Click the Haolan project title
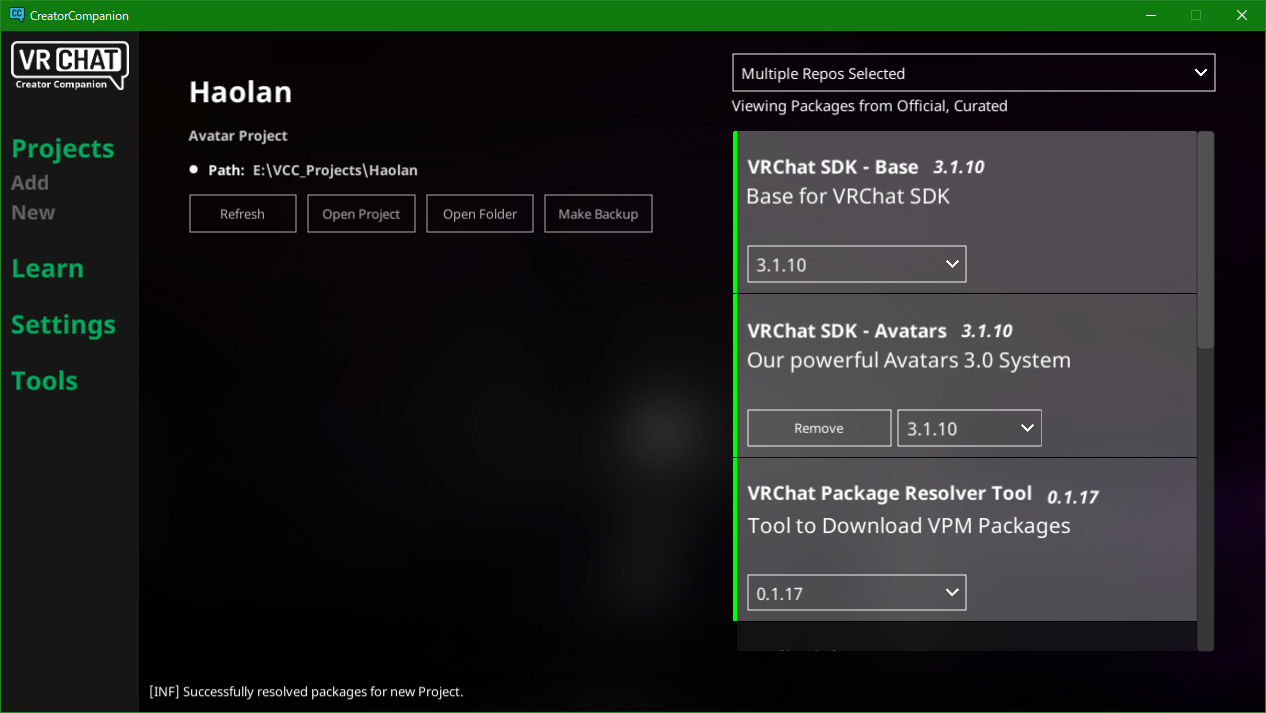Screen dimensions: 1266x713 coord(241,92)
